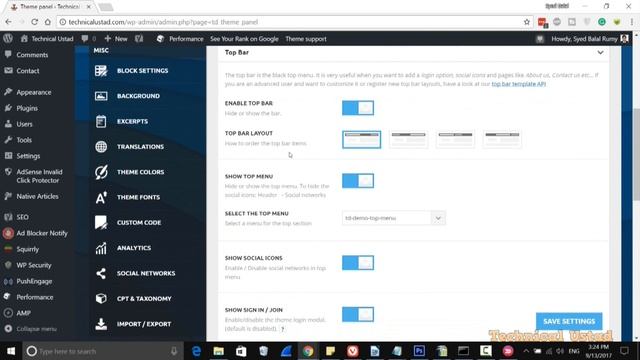Click See Your Rank on Google link
Viewport: 640px width, 360px height.
(244, 39)
